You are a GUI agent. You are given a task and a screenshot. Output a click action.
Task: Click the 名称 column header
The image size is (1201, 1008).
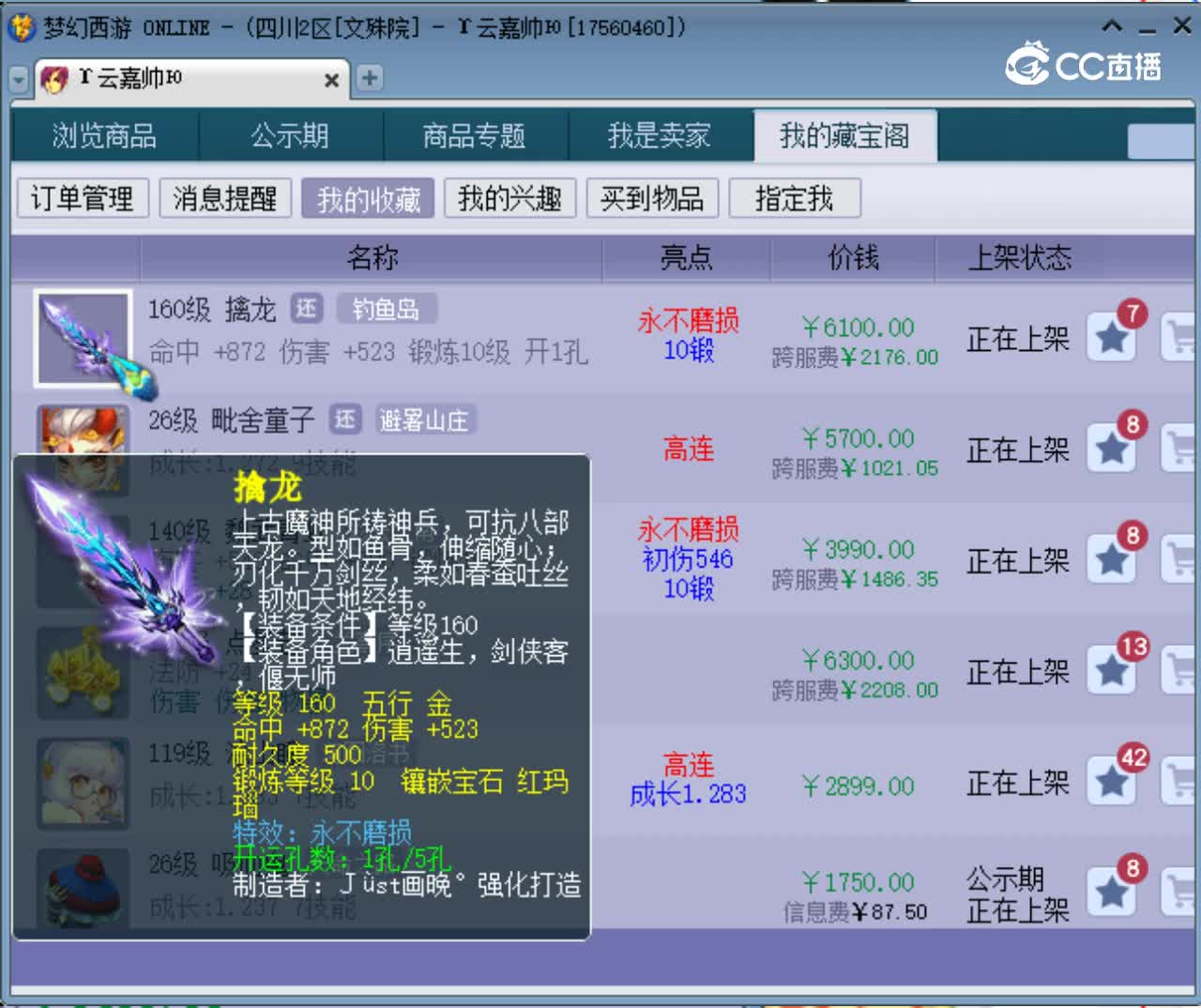point(372,257)
